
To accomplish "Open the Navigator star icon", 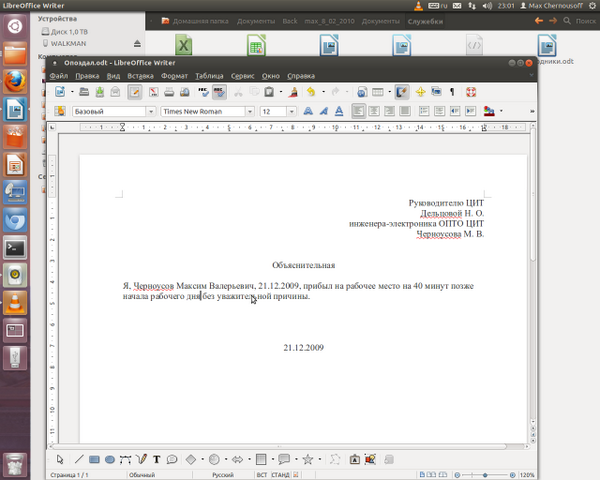I will pos(421,92).
